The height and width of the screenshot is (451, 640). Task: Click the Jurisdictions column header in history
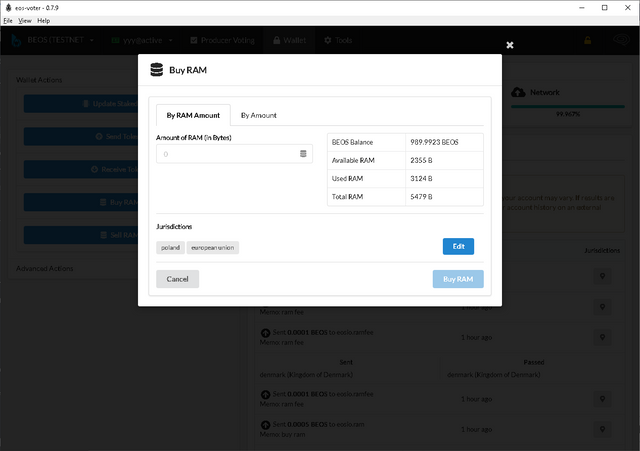coord(602,250)
